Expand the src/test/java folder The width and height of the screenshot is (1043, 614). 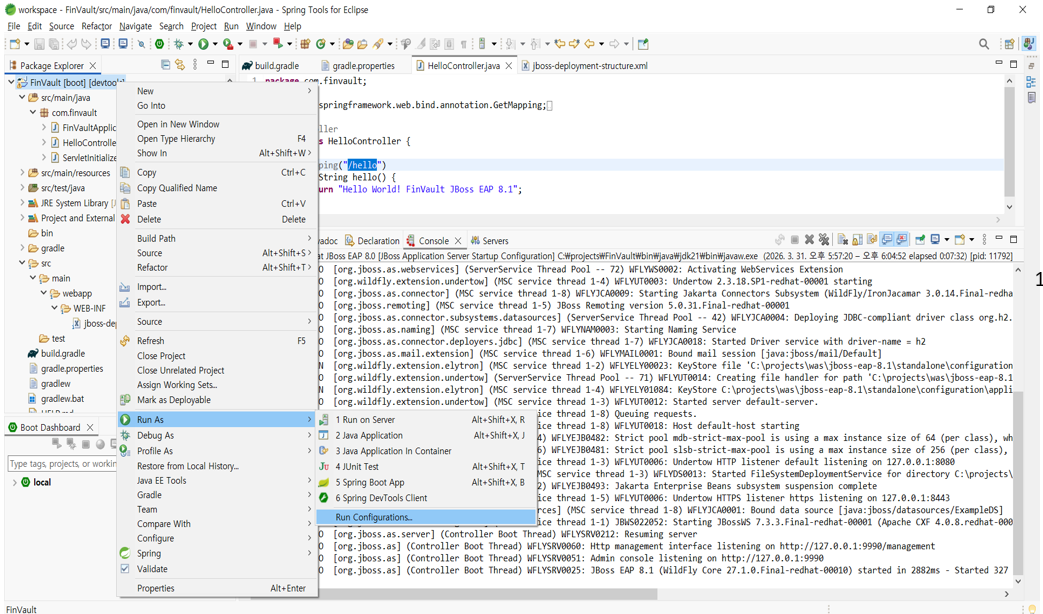coord(22,188)
